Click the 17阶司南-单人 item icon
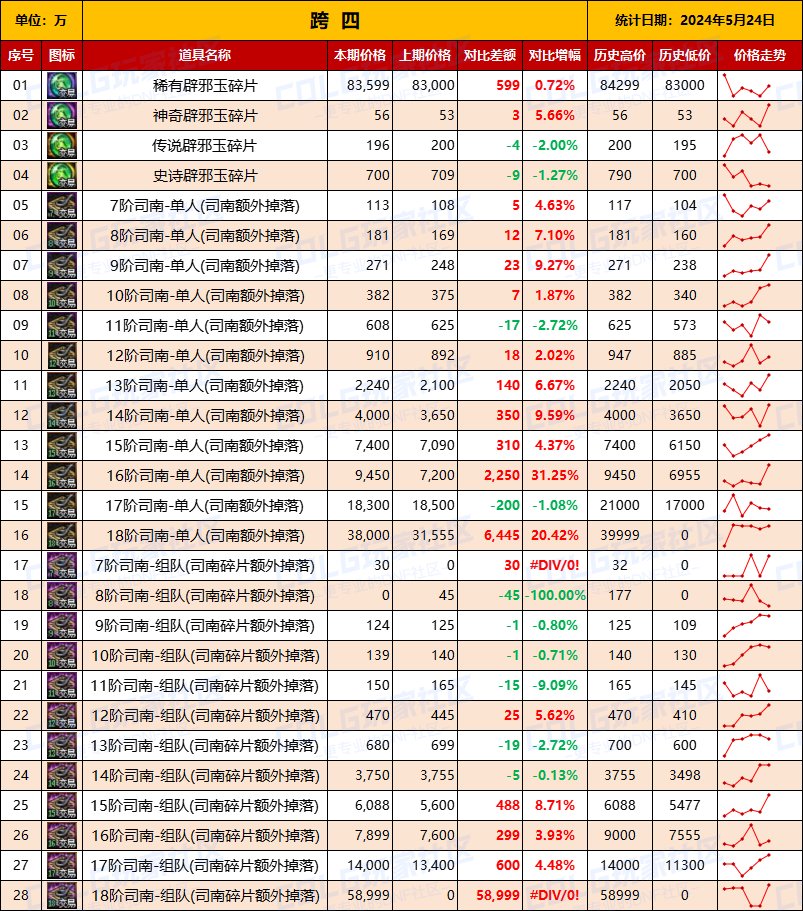Image resolution: width=803 pixels, height=911 pixels. 62,505
